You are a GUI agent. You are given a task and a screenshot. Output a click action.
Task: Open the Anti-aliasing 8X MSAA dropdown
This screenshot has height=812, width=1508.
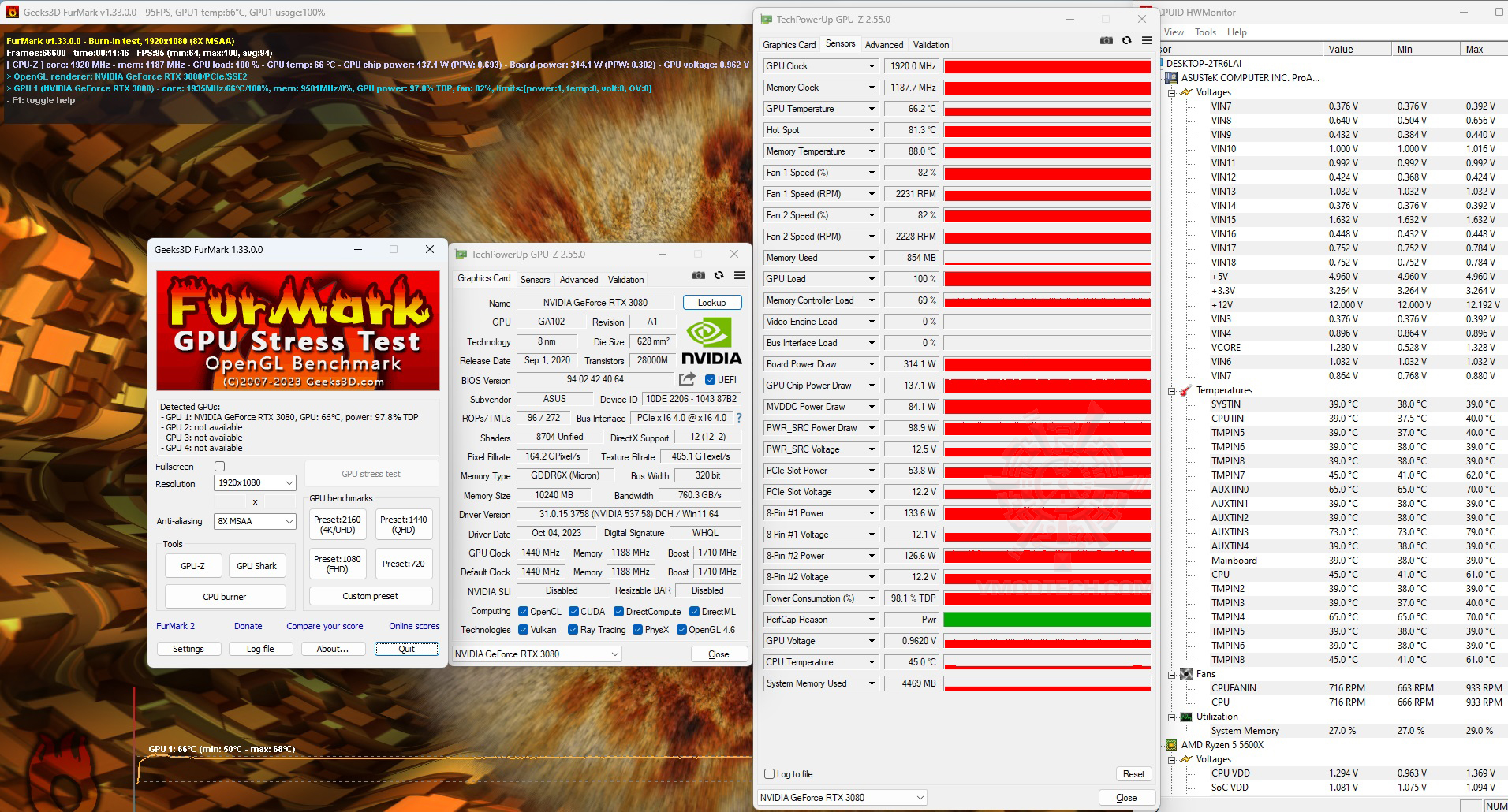tap(256, 521)
